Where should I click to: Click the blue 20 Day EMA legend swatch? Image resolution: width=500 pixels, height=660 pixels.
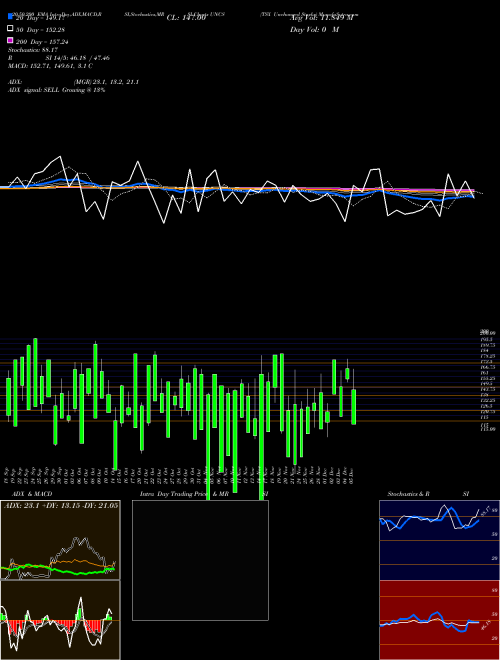11,17
